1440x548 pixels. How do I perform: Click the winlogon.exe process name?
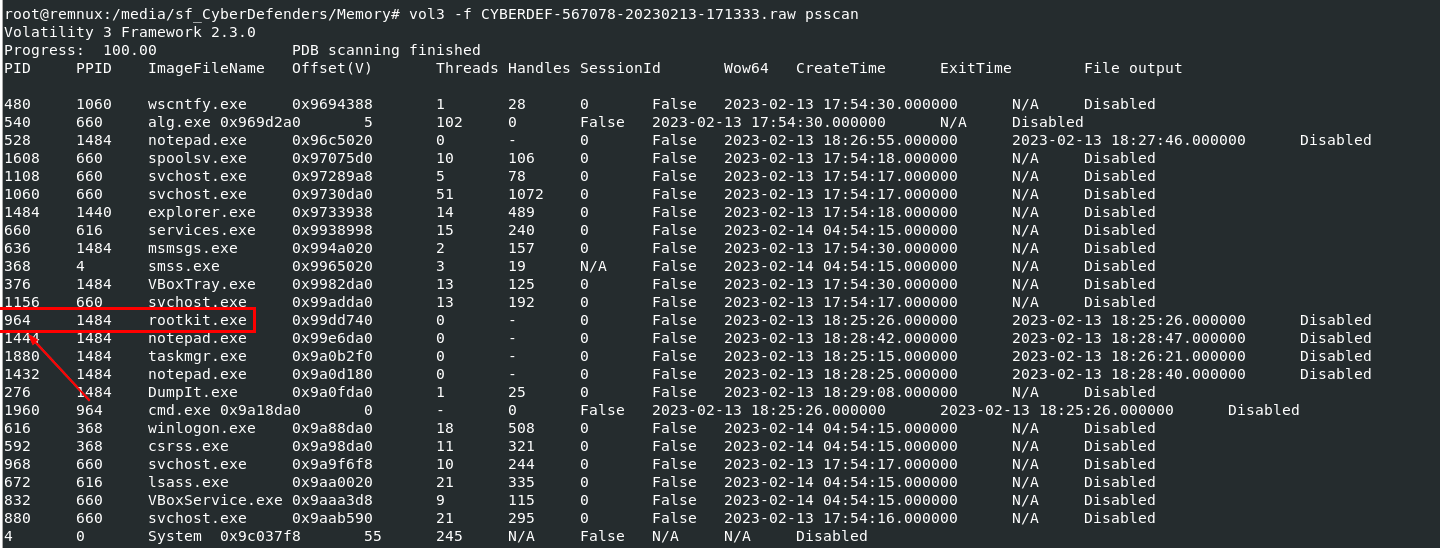click(x=201, y=429)
